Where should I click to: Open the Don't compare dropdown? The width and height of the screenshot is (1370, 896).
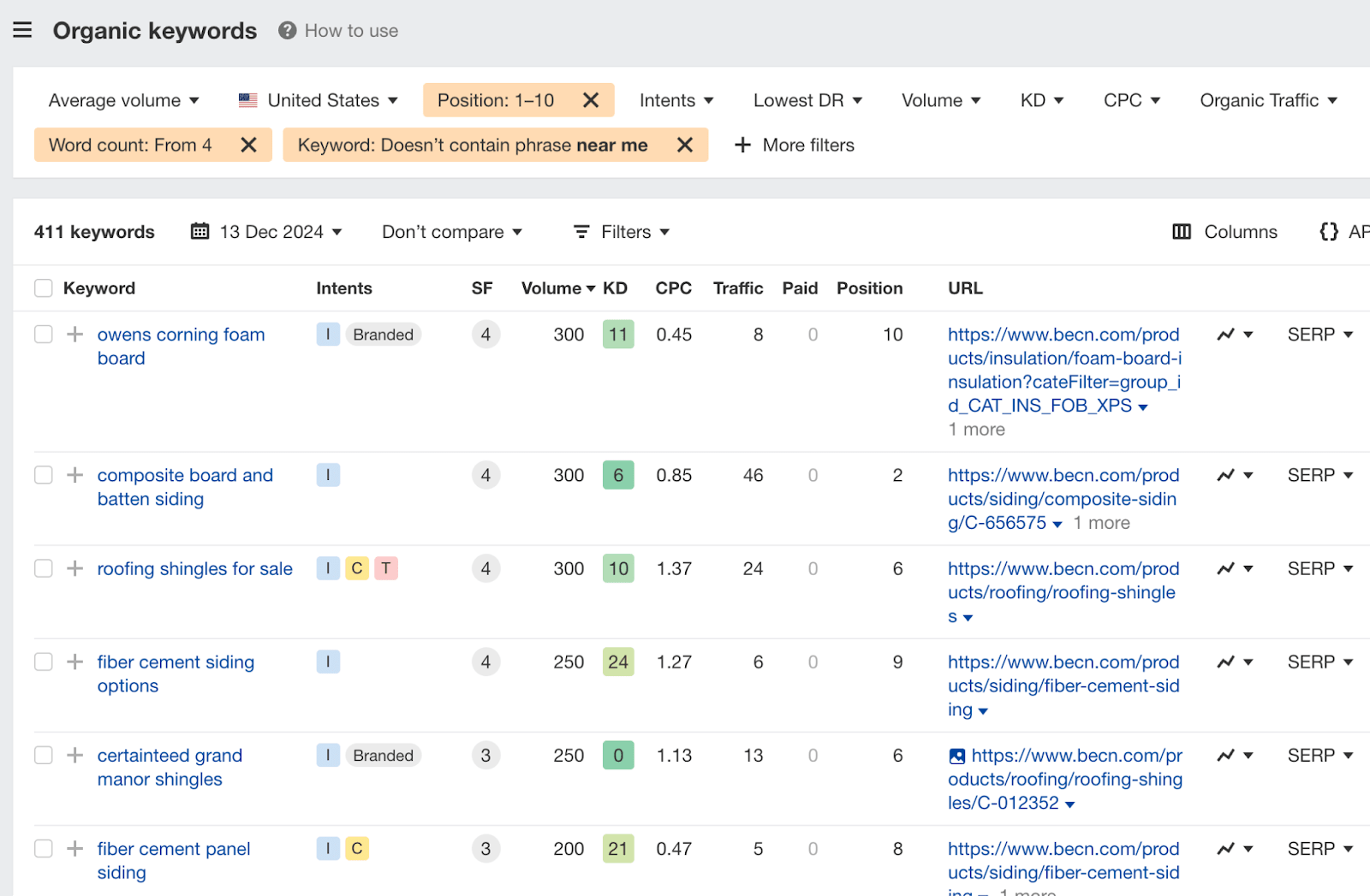(451, 231)
